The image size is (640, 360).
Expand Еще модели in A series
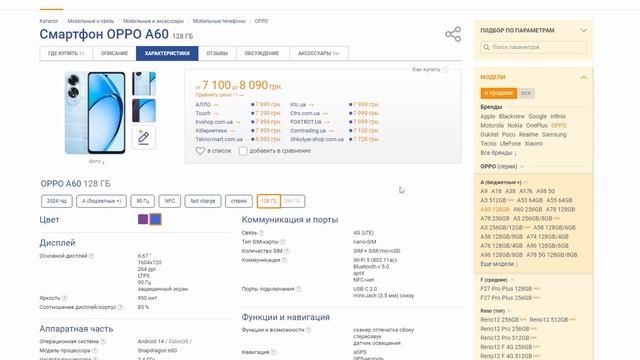[499, 264]
